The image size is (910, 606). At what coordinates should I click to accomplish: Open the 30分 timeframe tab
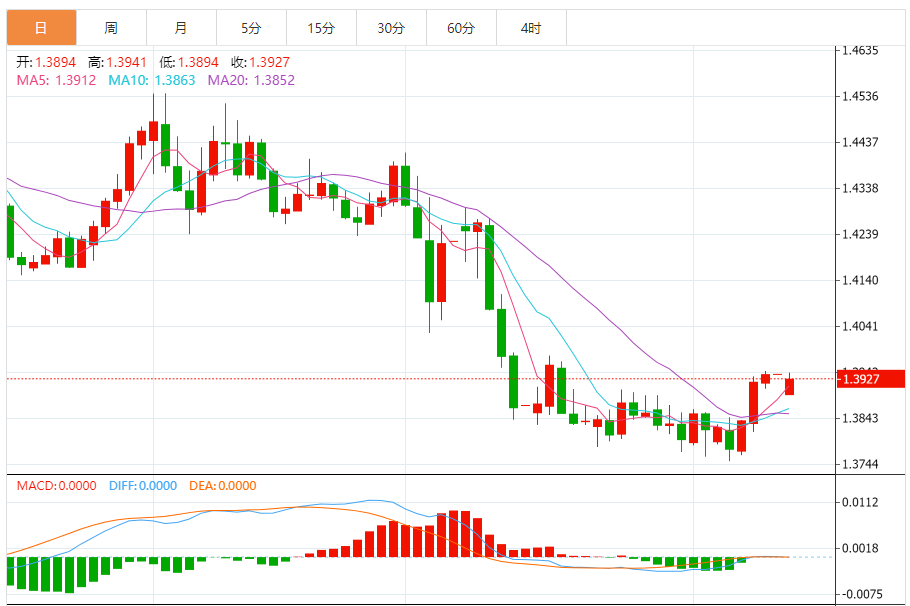point(391,28)
